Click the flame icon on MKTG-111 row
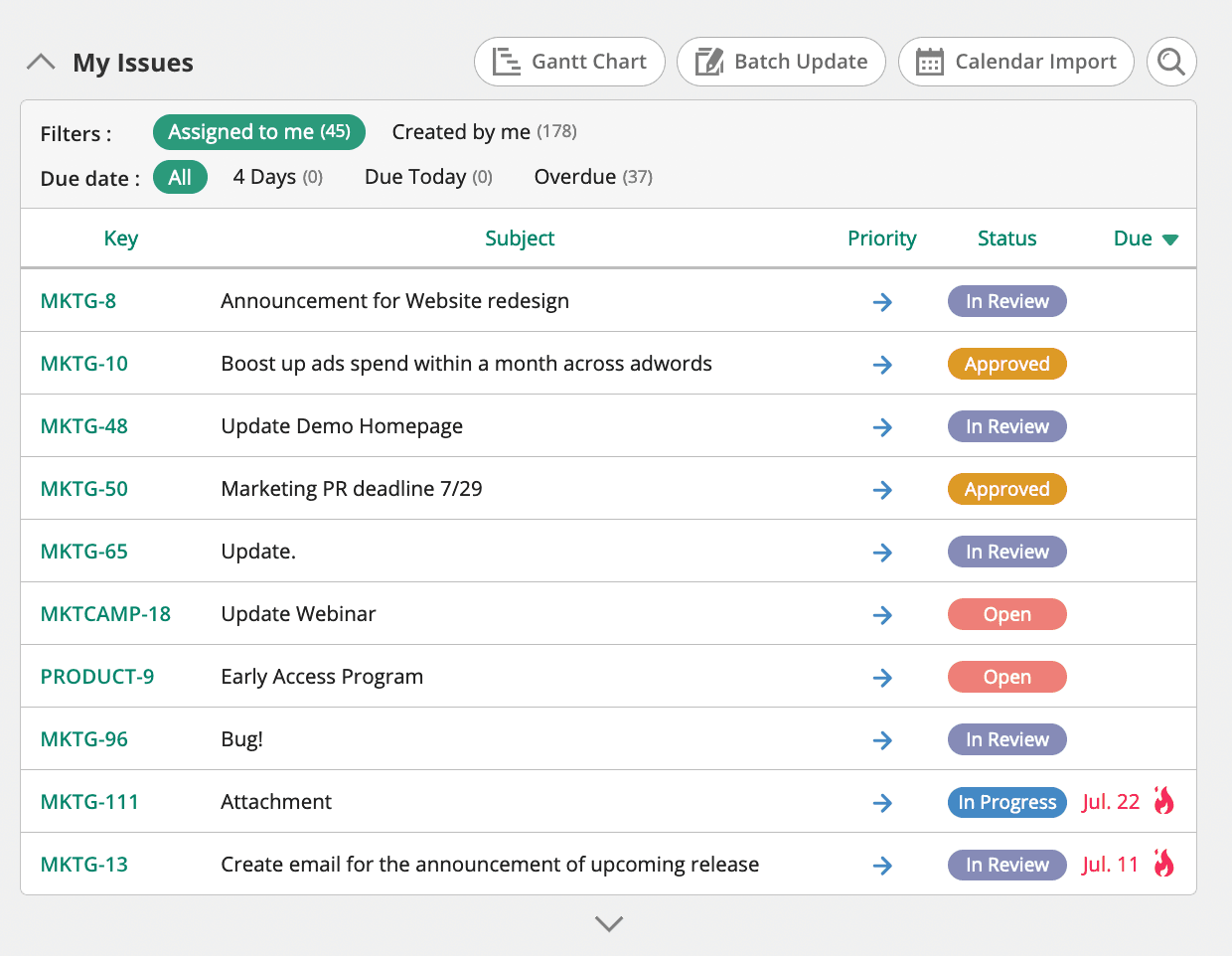 point(1163,801)
